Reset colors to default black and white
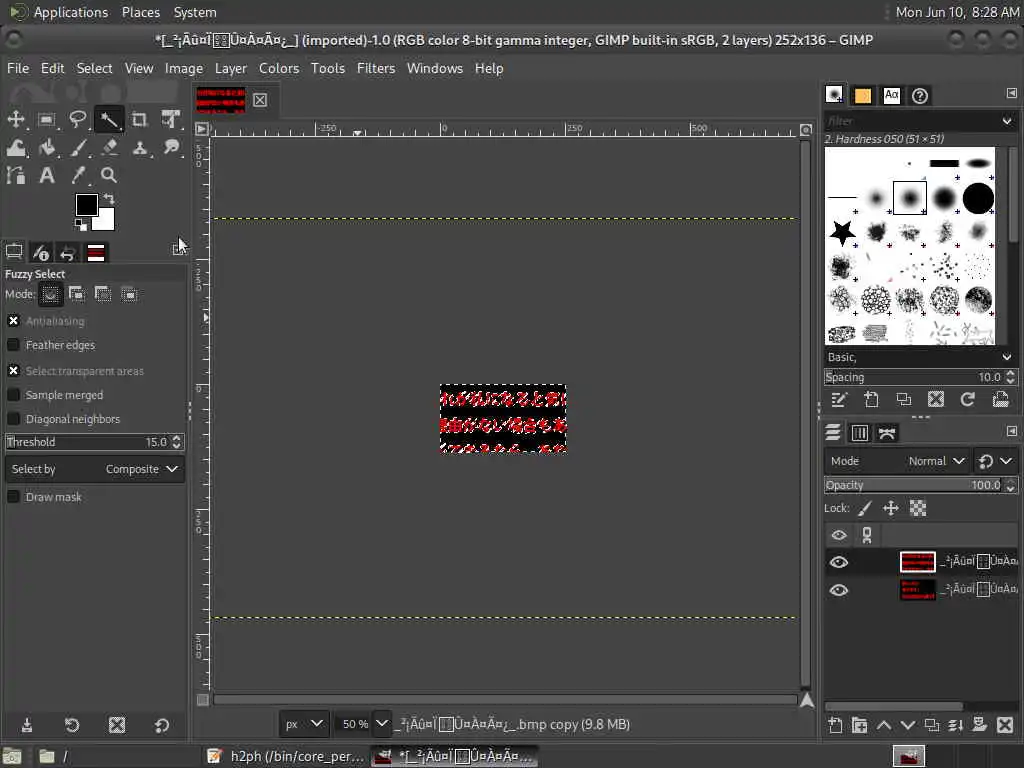 [x=80, y=225]
